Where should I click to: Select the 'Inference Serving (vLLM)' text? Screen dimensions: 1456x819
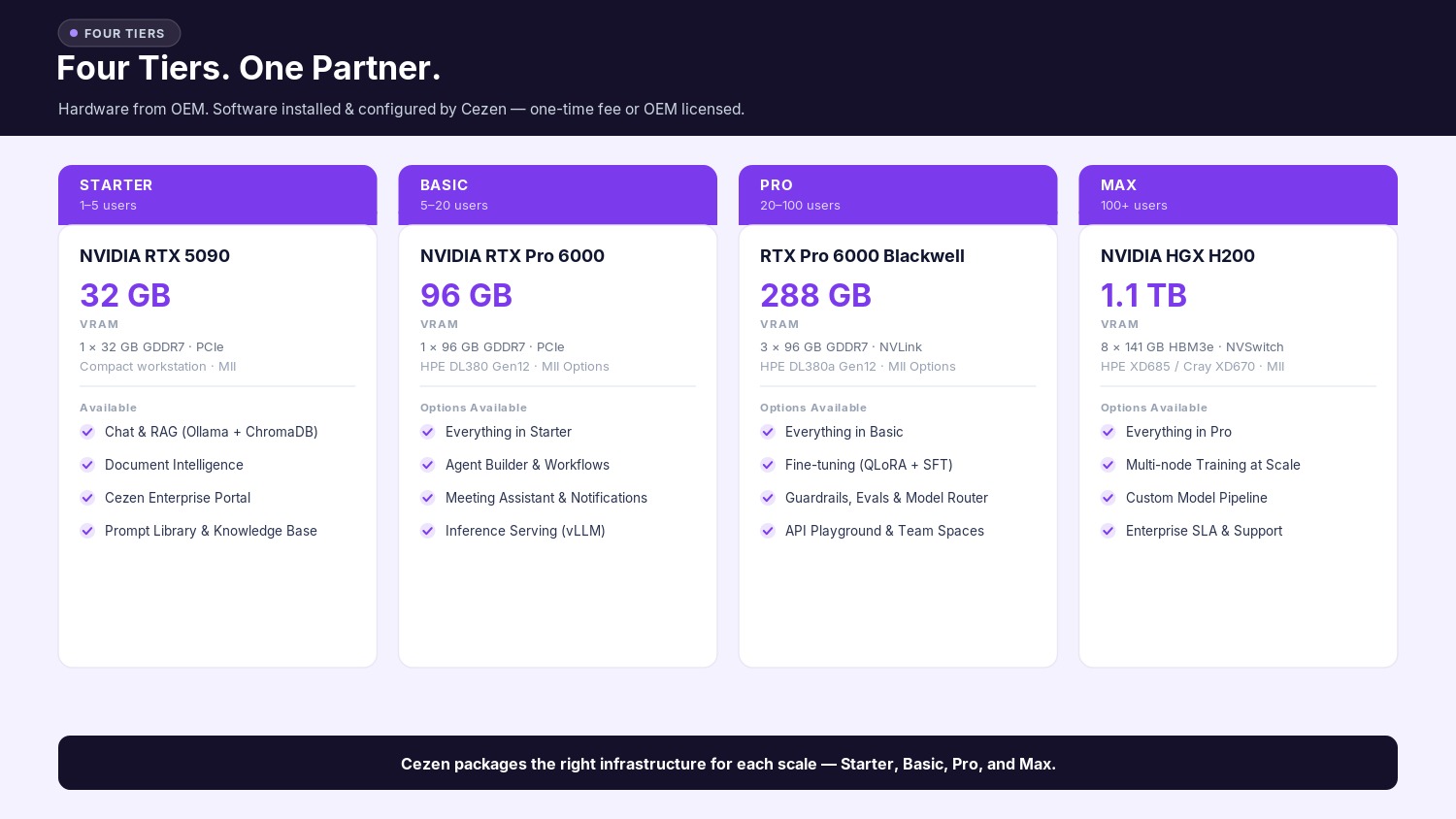(525, 531)
